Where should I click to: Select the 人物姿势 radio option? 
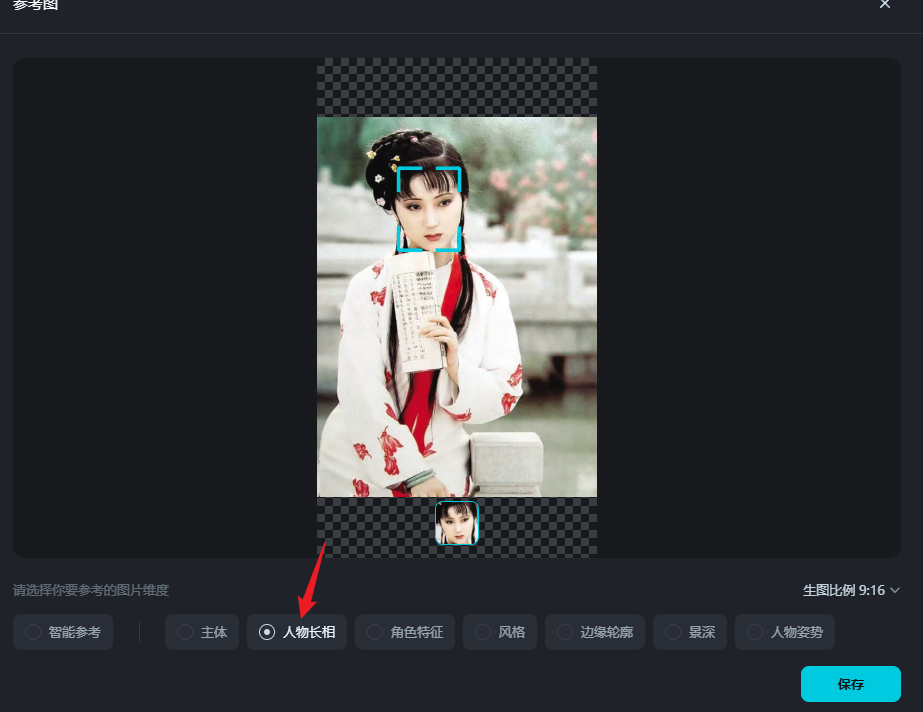click(785, 632)
